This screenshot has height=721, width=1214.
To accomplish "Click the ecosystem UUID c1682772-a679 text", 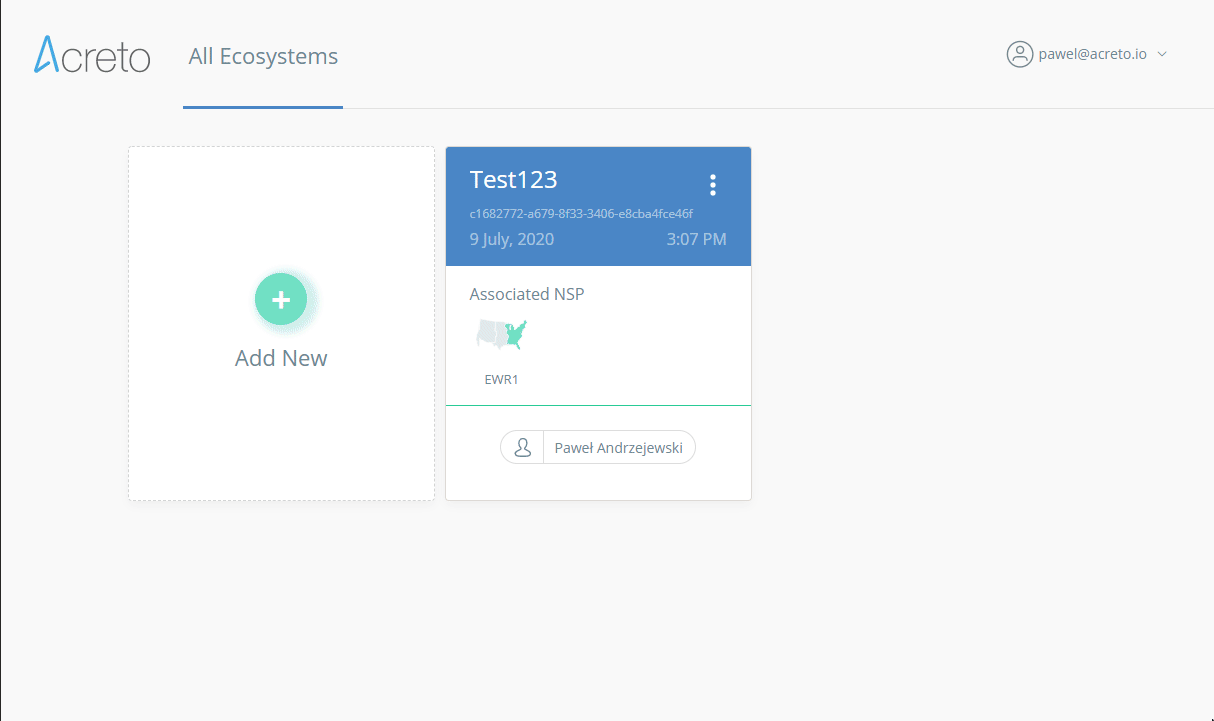I will coord(581,214).
